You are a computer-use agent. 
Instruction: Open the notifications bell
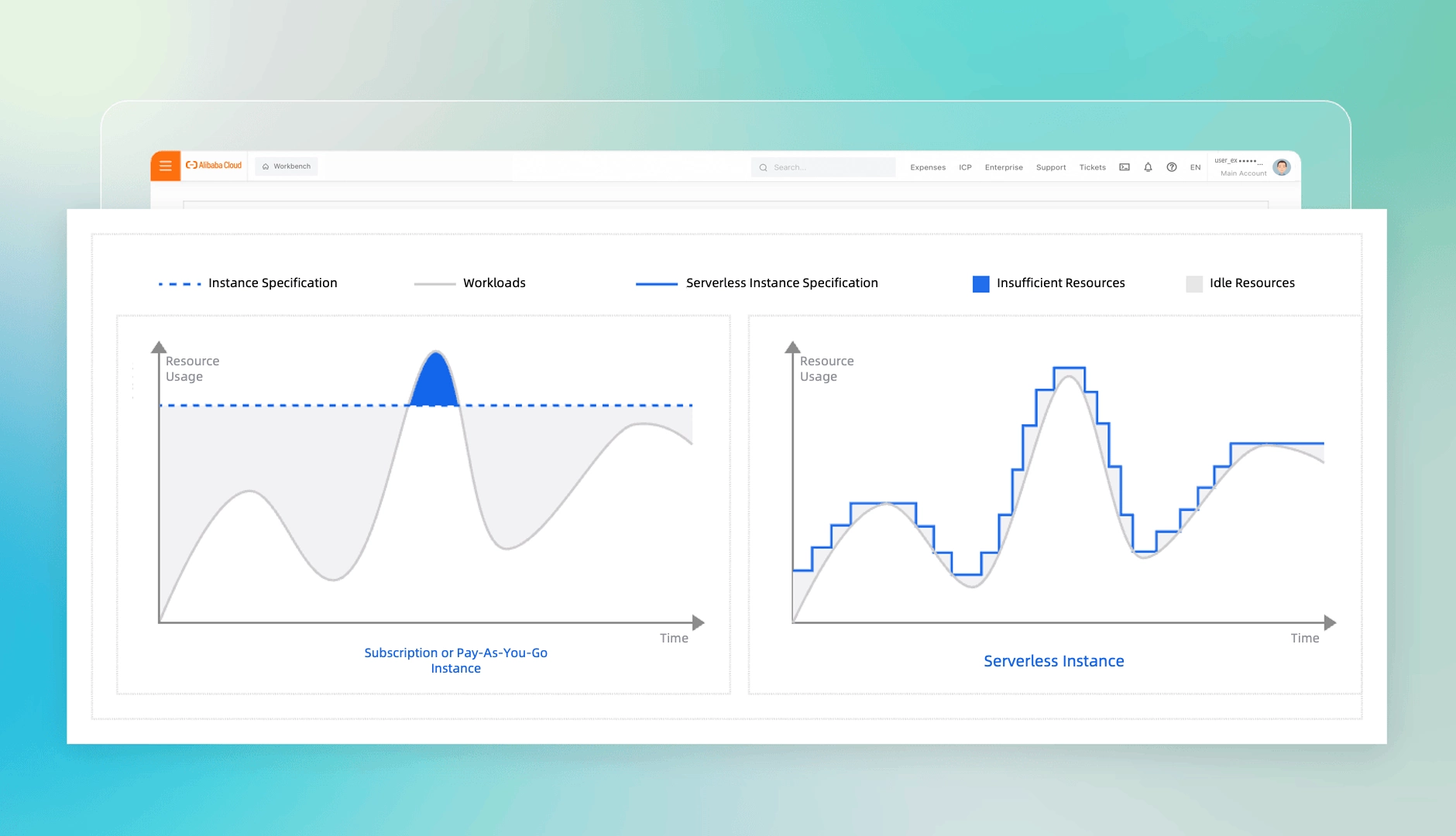click(x=1148, y=167)
